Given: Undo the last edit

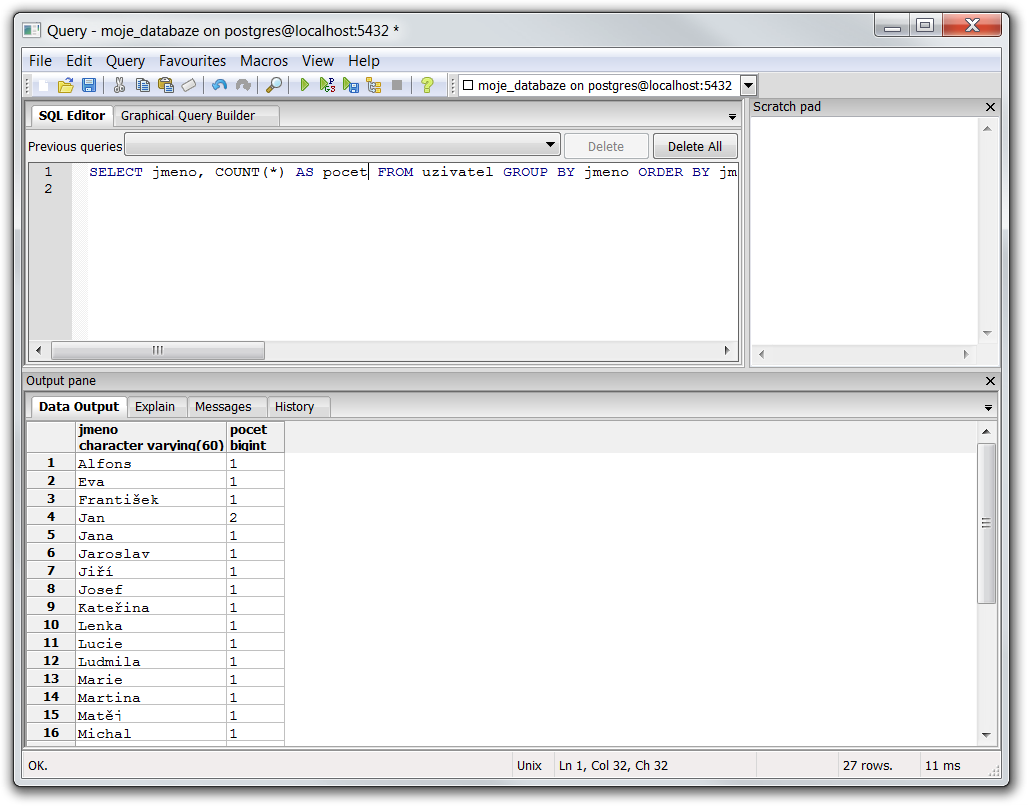Looking at the screenshot, I should pos(219,86).
